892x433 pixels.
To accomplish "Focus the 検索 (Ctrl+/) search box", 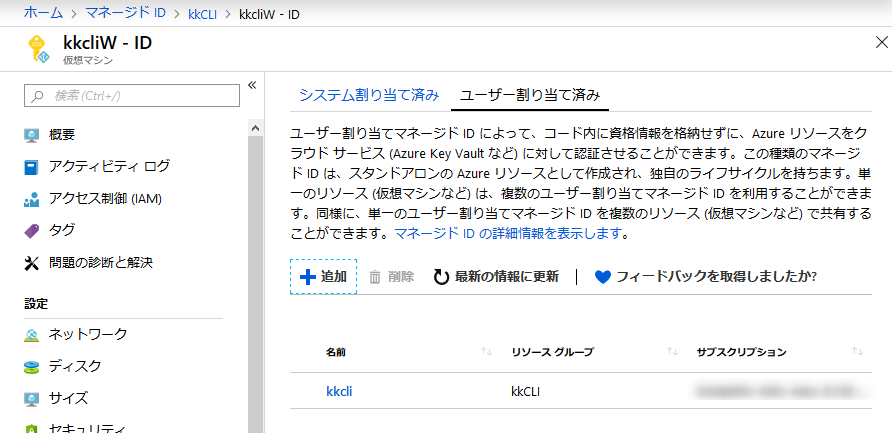I will [x=132, y=96].
